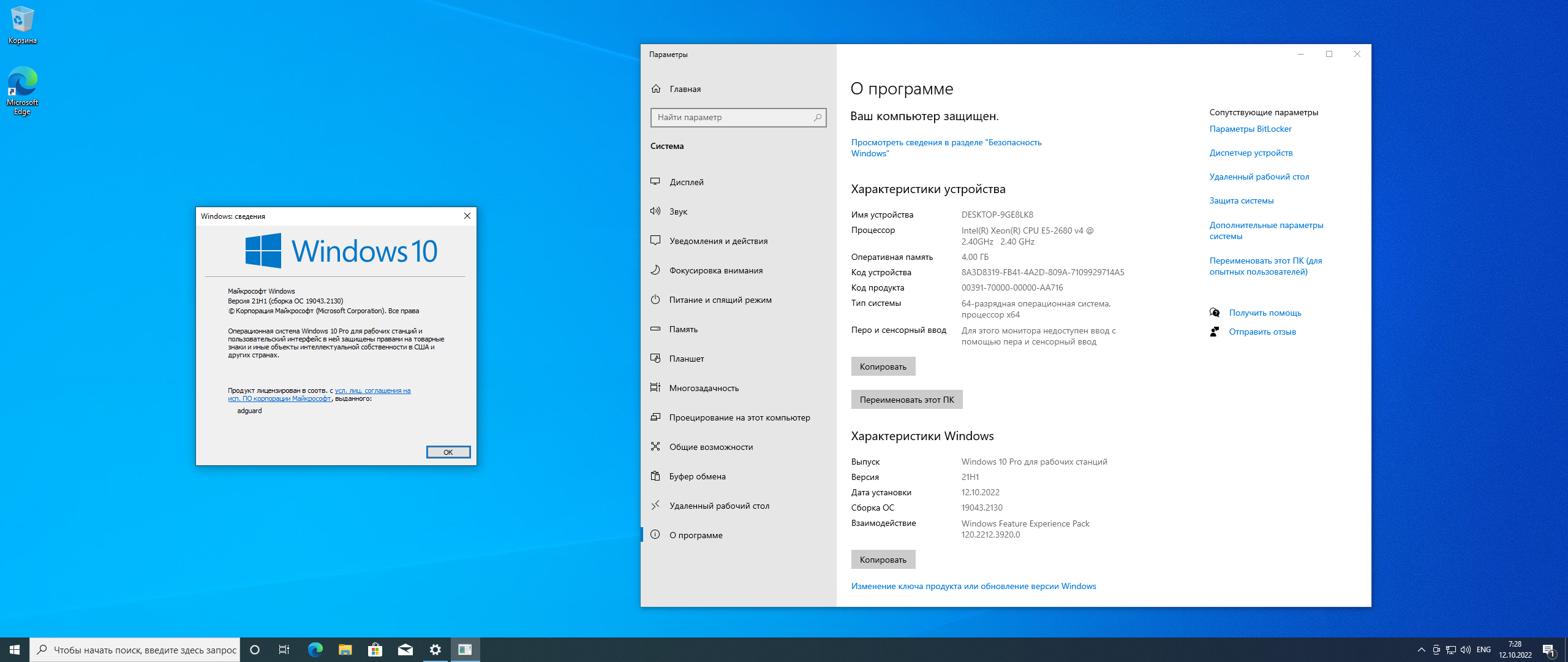
Task: Click the Питание и спящий режим icon
Action: click(655, 300)
